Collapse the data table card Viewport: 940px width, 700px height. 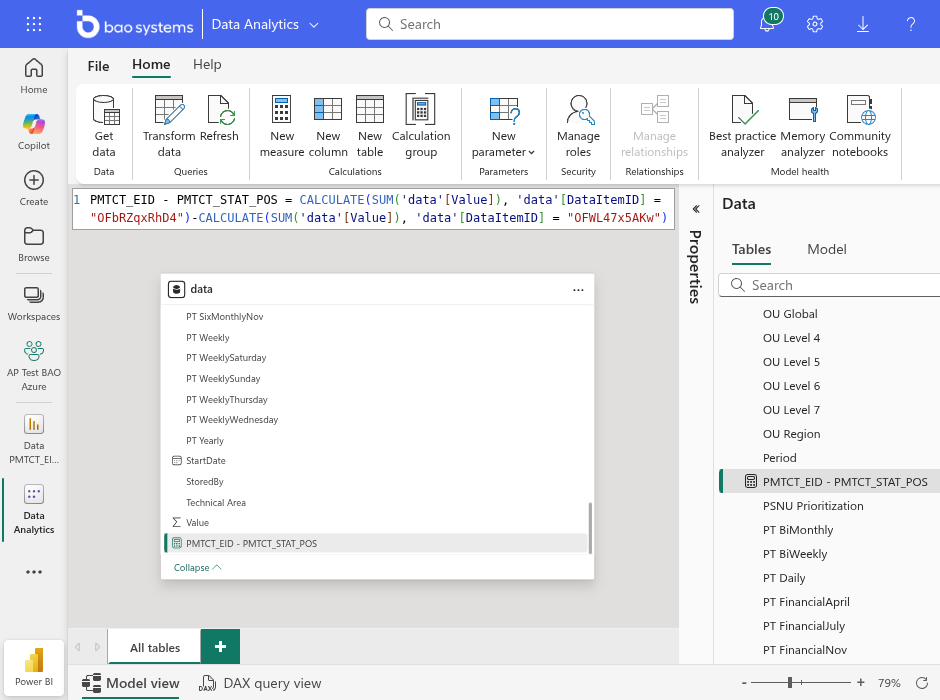(x=197, y=568)
